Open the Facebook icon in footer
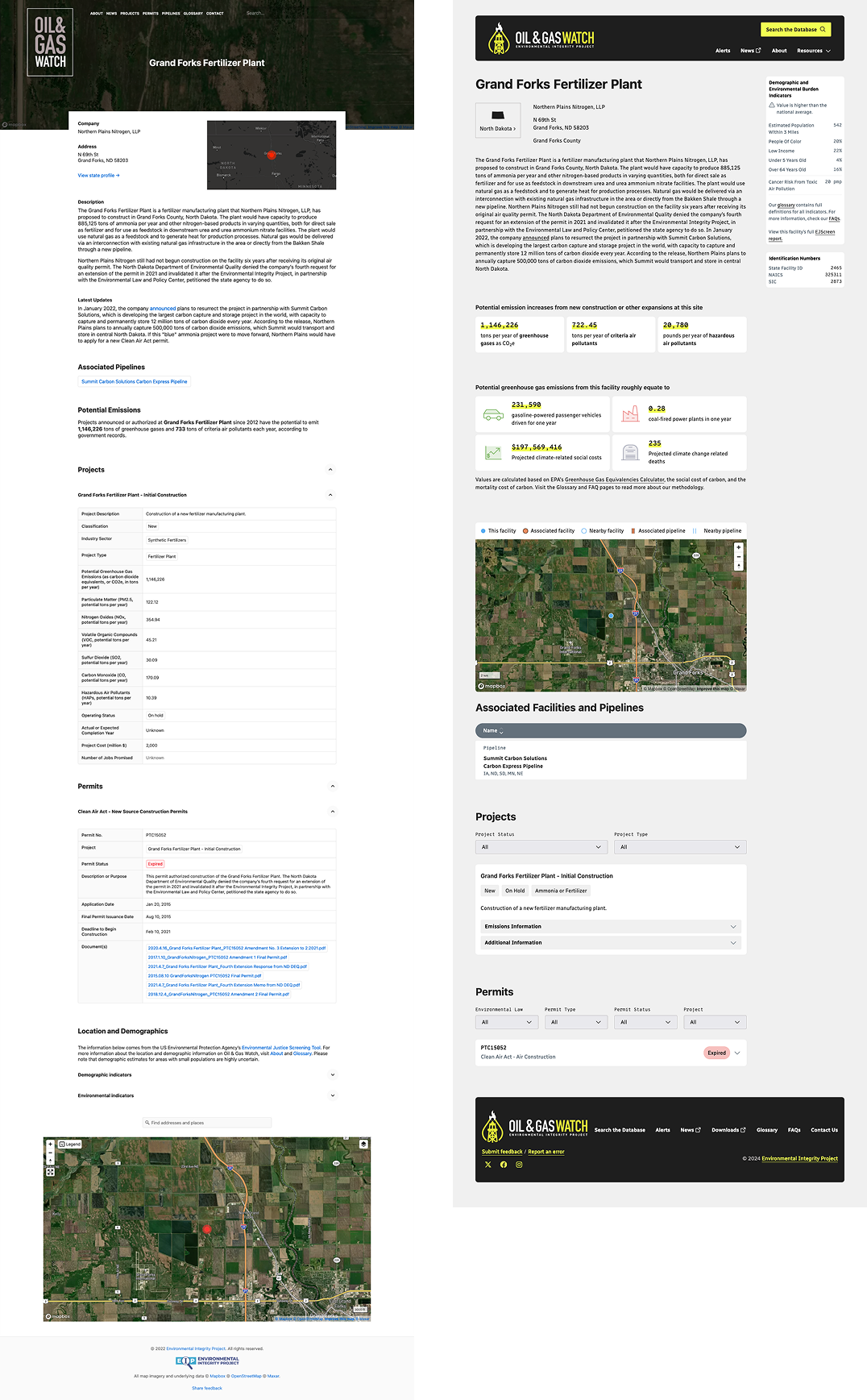The image size is (867, 1400). [504, 1165]
